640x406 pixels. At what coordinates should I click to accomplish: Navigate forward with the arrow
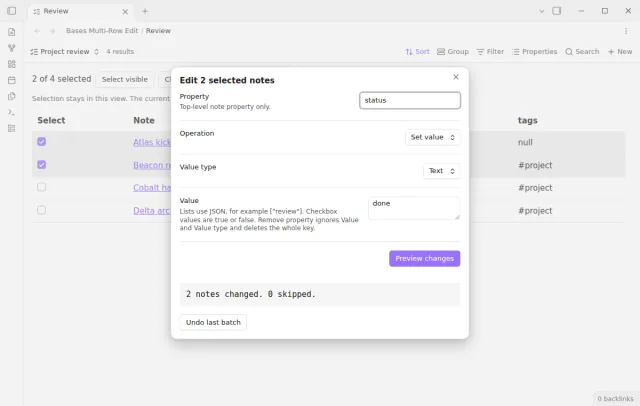(x=52, y=31)
